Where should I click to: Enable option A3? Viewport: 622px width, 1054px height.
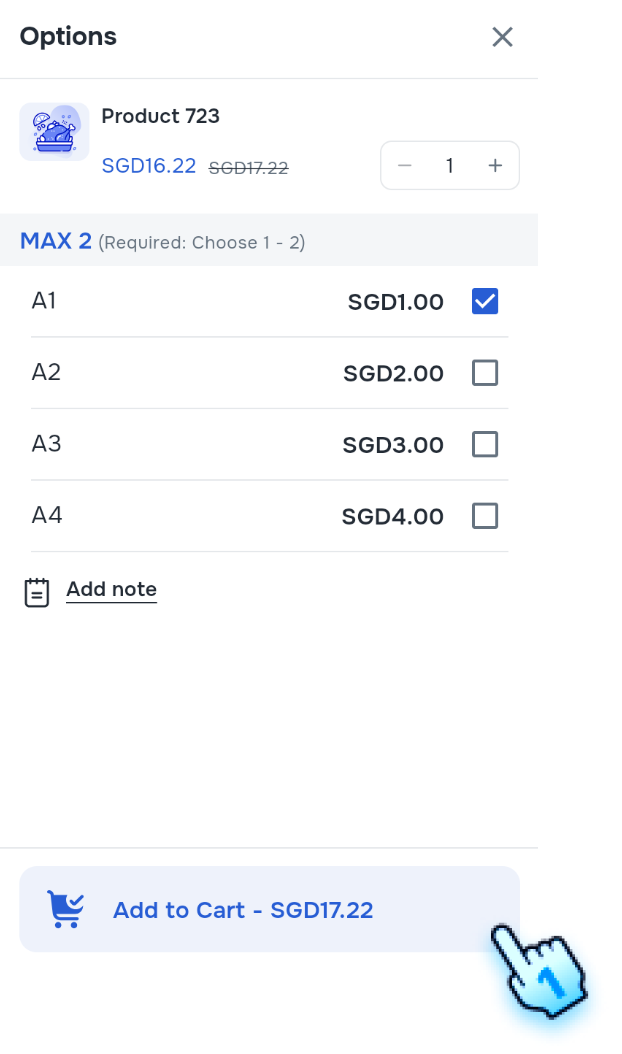coord(485,444)
